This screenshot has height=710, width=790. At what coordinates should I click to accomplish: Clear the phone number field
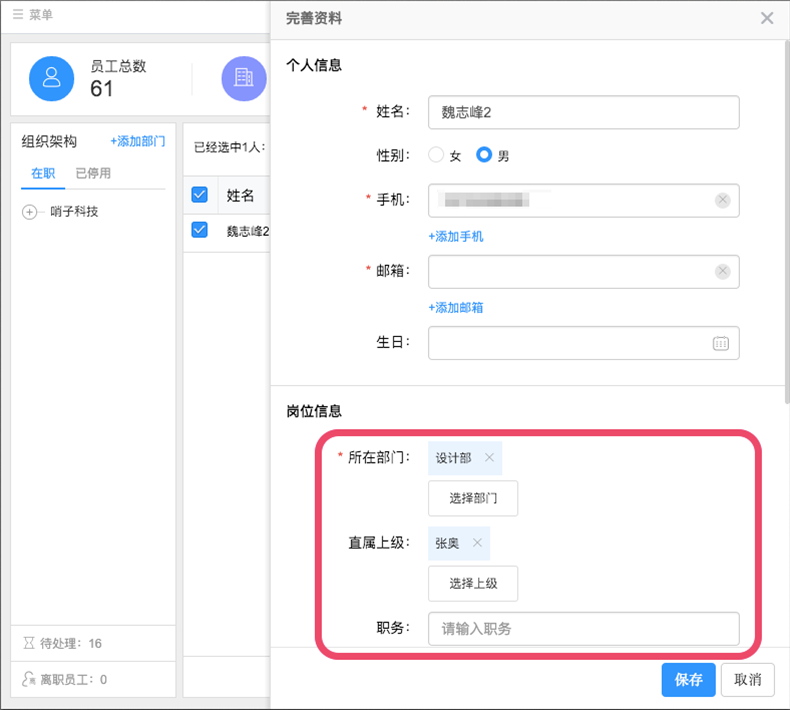(x=722, y=201)
